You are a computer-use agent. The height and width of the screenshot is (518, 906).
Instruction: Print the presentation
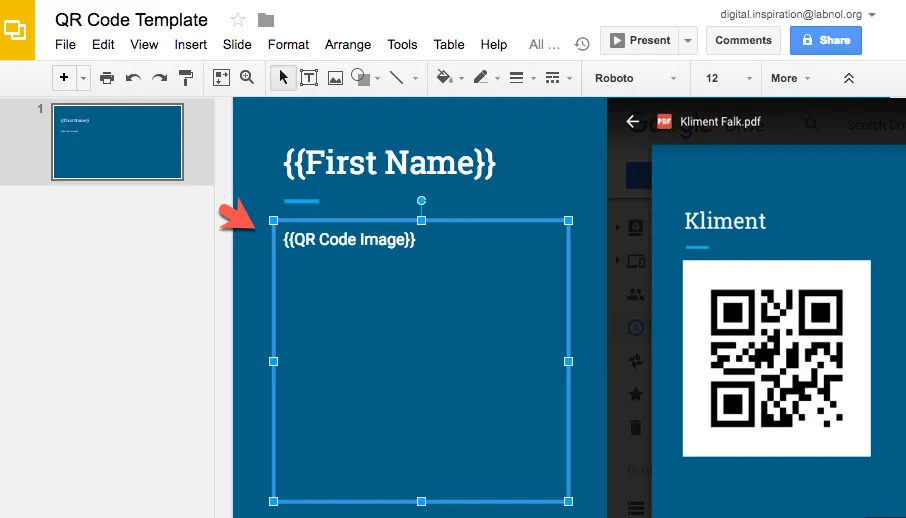(107, 77)
